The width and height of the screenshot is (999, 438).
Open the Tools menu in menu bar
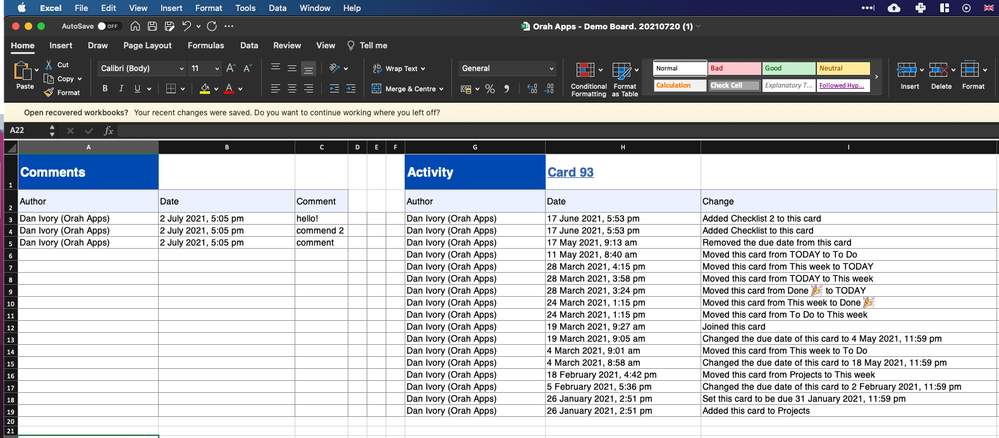point(245,8)
